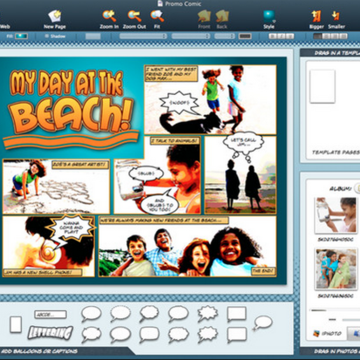The height and width of the screenshot is (360, 360).
Task: Open the Album selector dropdown
Action: pyautogui.click(x=357, y=188)
